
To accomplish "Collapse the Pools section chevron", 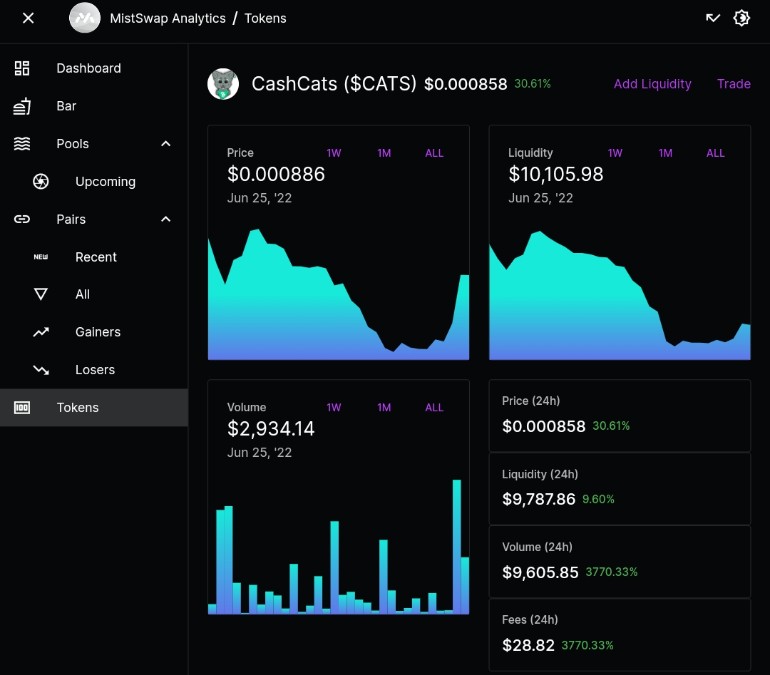I will coord(166,144).
